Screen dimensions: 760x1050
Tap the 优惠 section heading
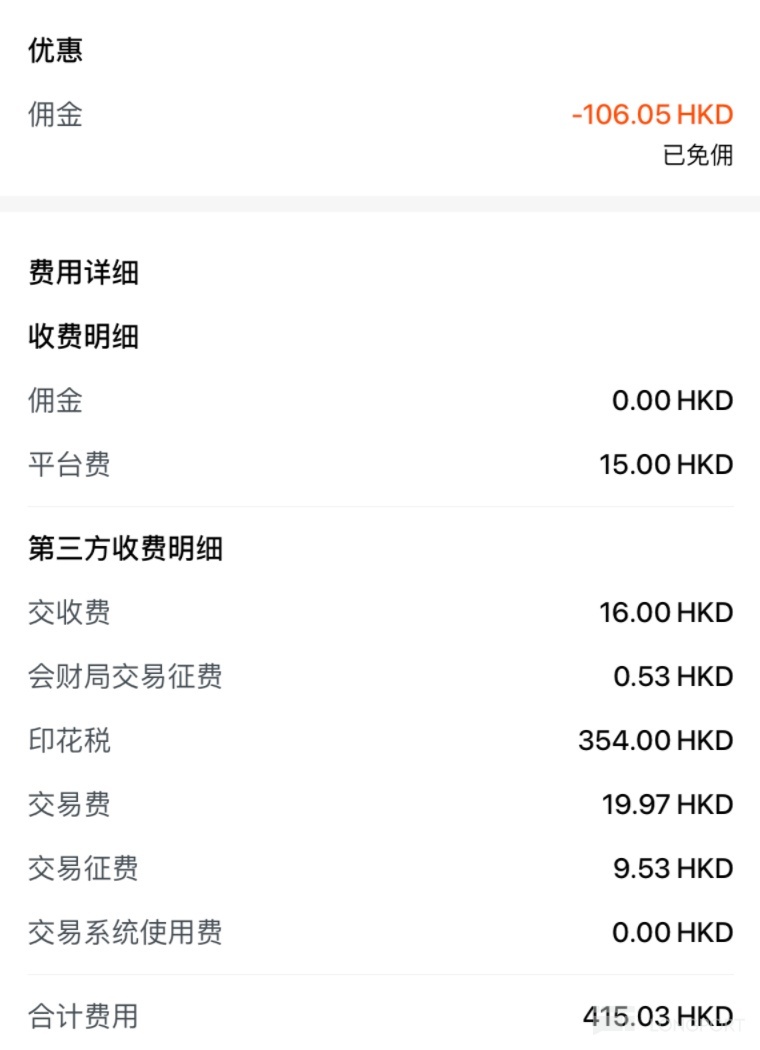tap(55, 50)
